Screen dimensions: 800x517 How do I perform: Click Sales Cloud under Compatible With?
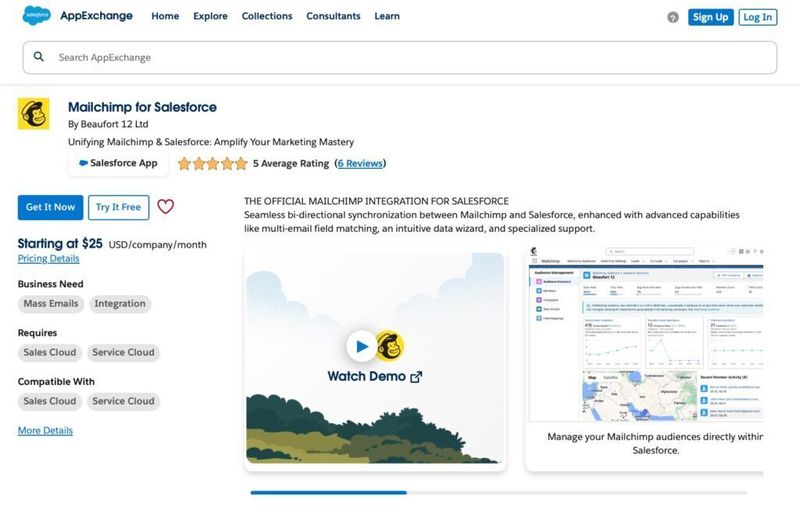(49, 401)
